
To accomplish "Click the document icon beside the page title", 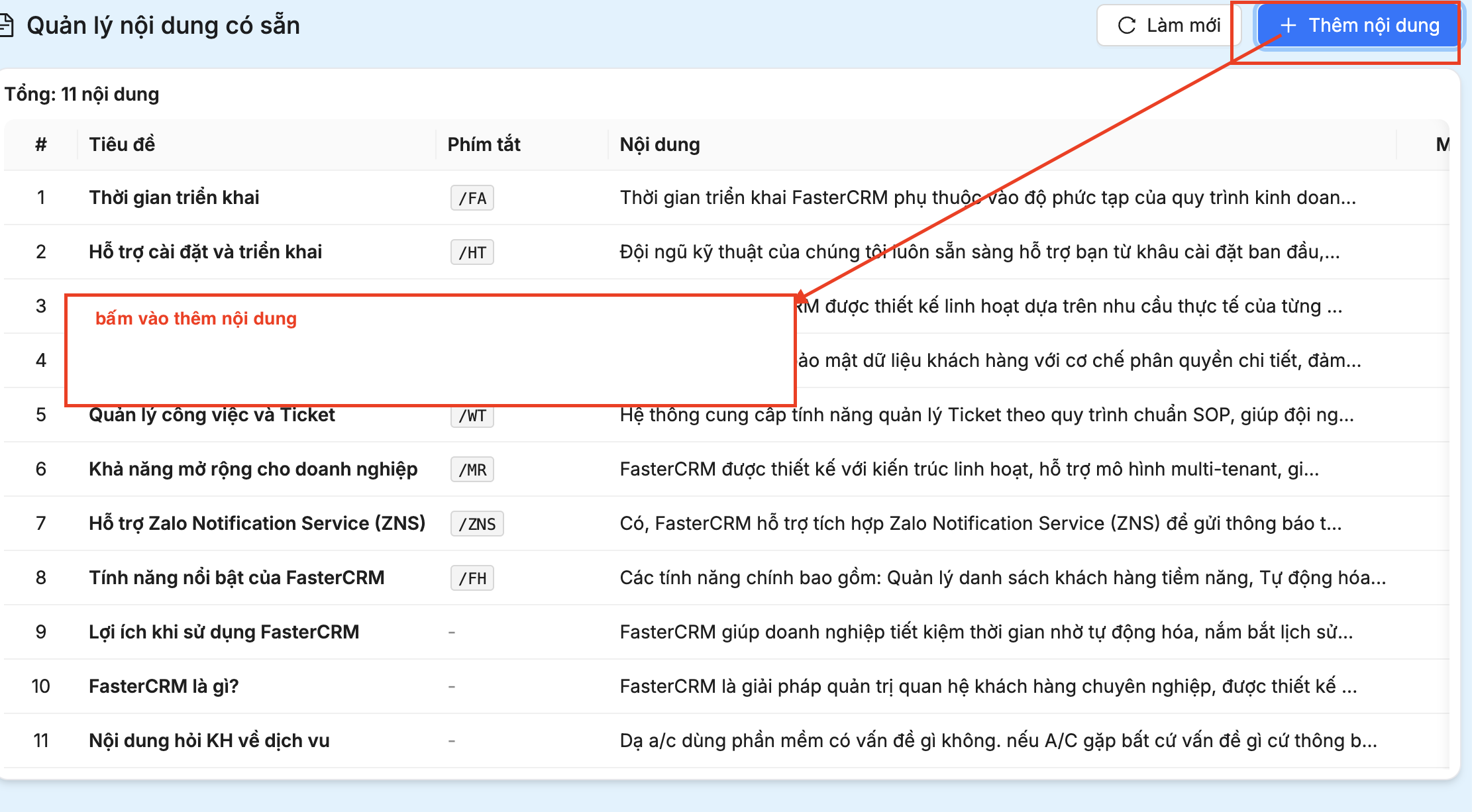I will [x=6, y=25].
